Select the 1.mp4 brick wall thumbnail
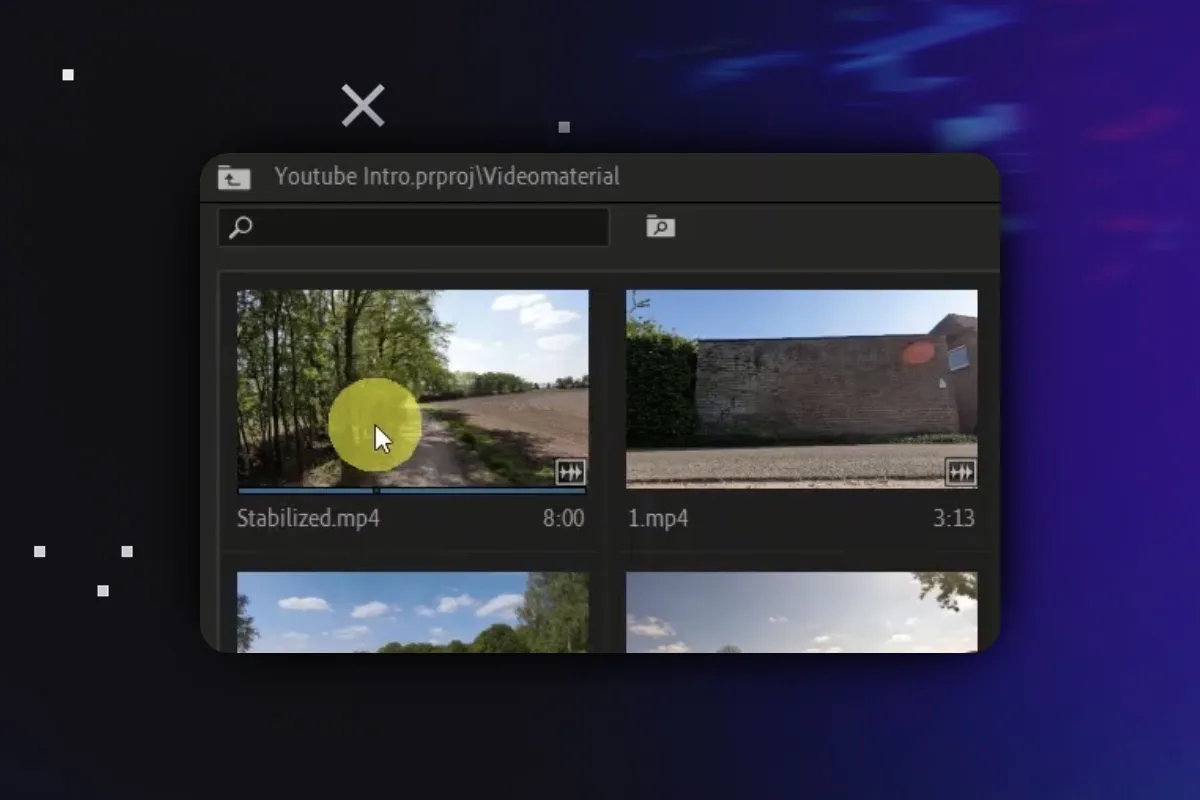The width and height of the screenshot is (1200, 800). (x=801, y=388)
